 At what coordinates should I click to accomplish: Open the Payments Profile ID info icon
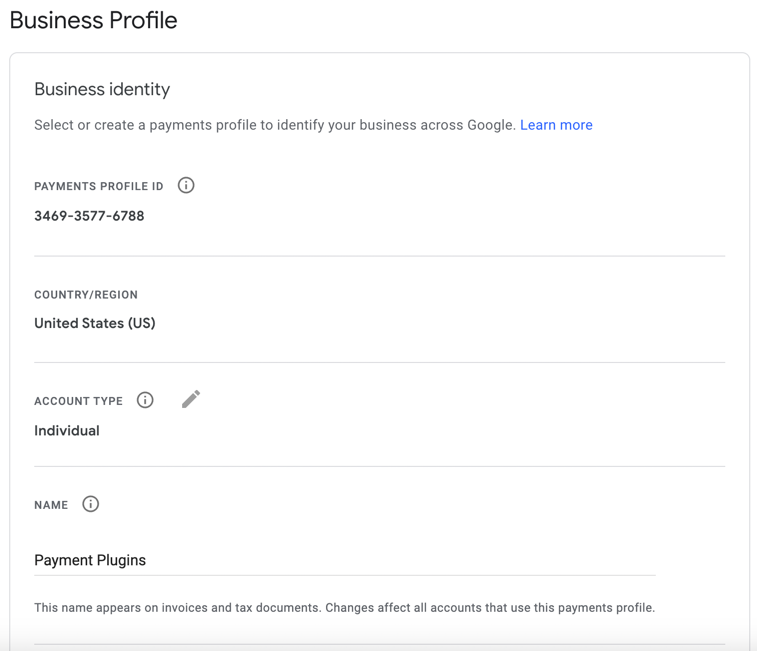(x=186, y=185)
